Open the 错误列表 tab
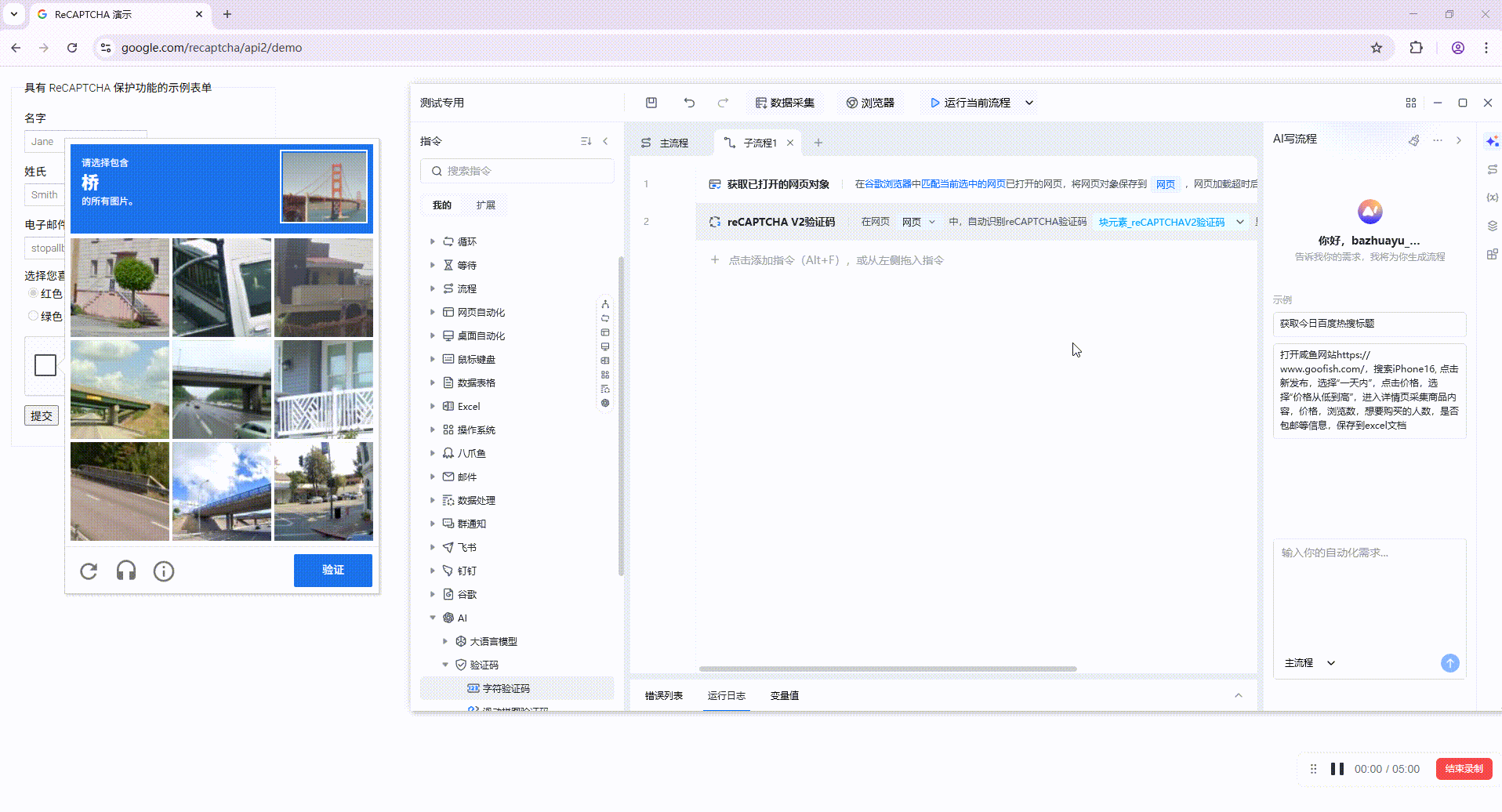1502x812 pixels. click(x=663, y=695)
